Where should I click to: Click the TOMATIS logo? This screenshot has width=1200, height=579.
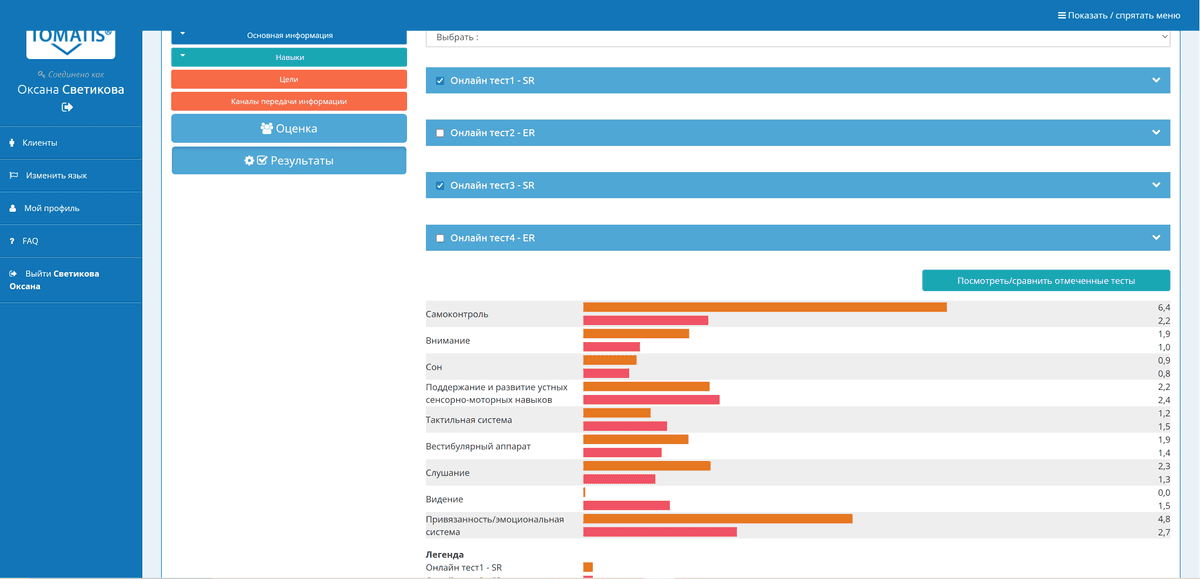tap(71, 42)
